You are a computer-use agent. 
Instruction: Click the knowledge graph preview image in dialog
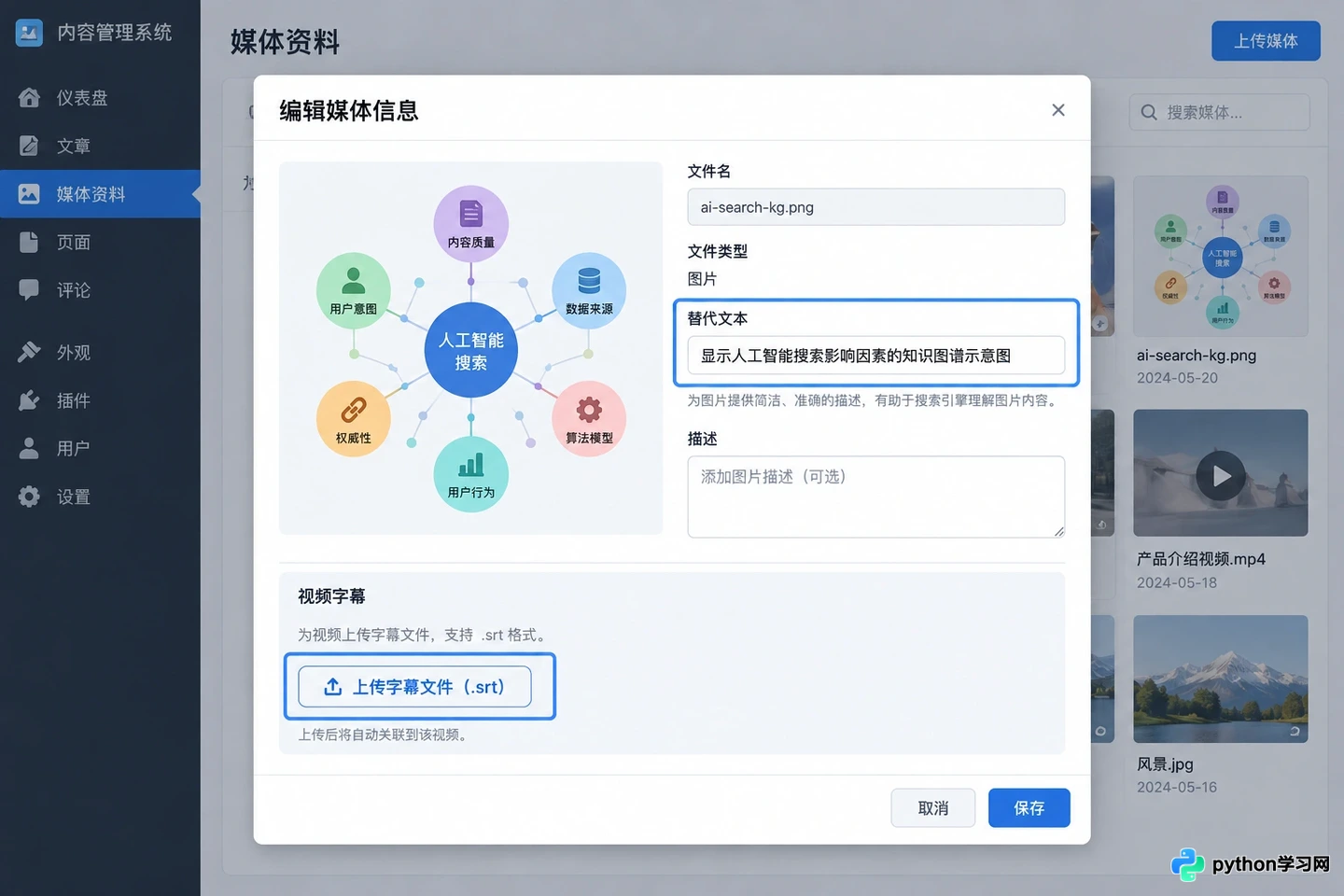[x=470, y=348]
